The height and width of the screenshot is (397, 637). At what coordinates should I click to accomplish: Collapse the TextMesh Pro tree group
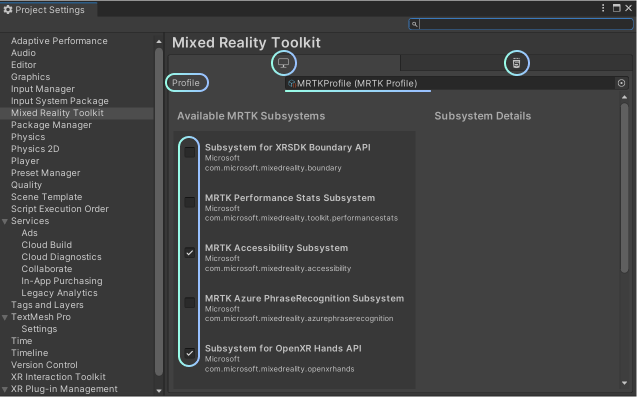pyautogui.click(x=5, y=317)
